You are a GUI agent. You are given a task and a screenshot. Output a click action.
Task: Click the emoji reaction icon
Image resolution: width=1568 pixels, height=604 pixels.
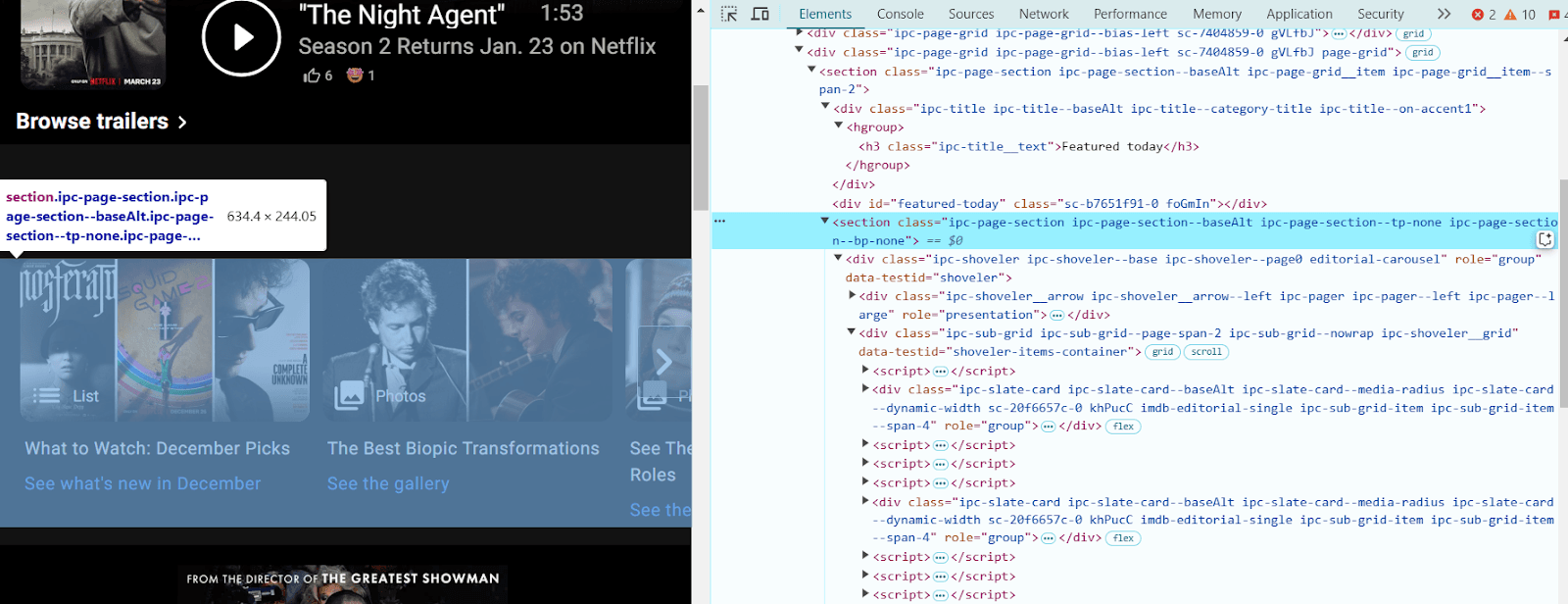[x=355, y=75]
